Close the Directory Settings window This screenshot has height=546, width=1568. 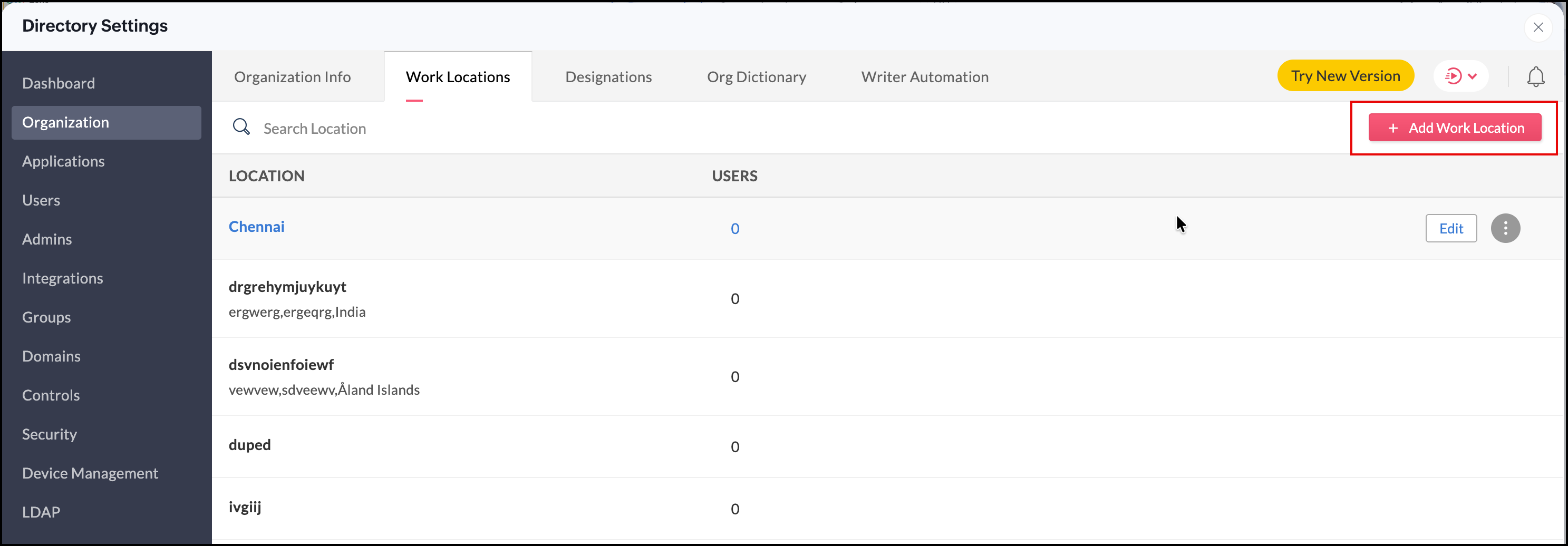(1537, 27)
